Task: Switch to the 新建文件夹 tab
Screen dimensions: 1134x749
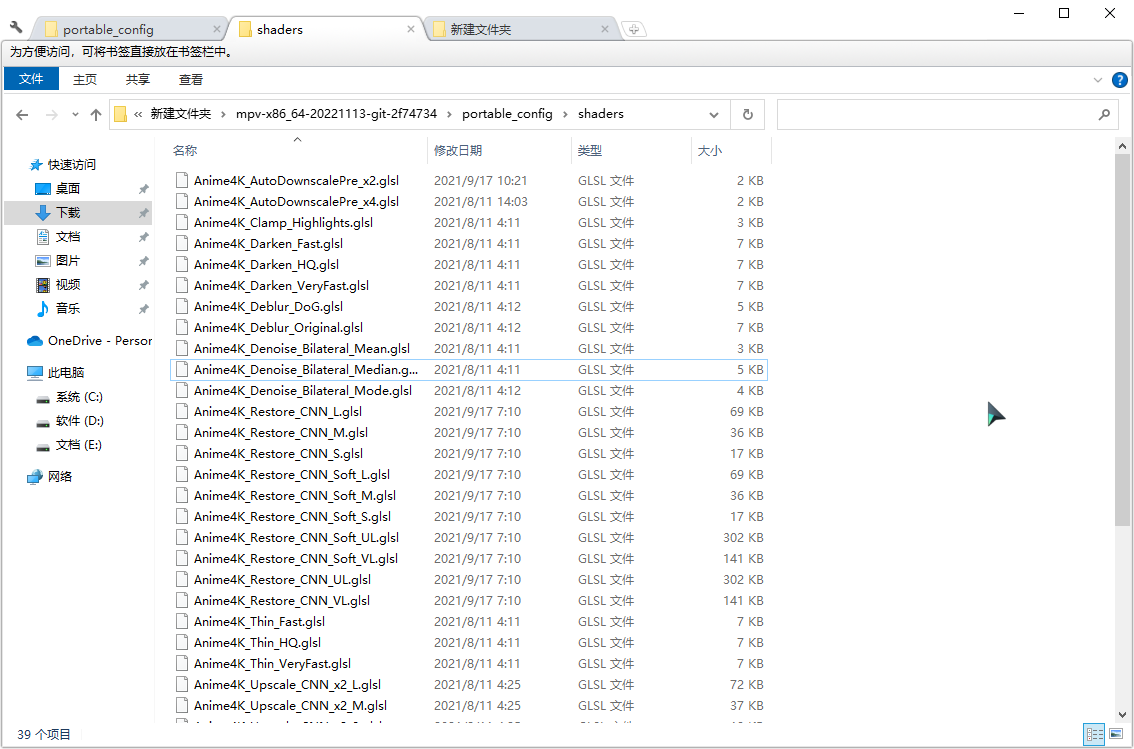Action: tap(519, 29)
